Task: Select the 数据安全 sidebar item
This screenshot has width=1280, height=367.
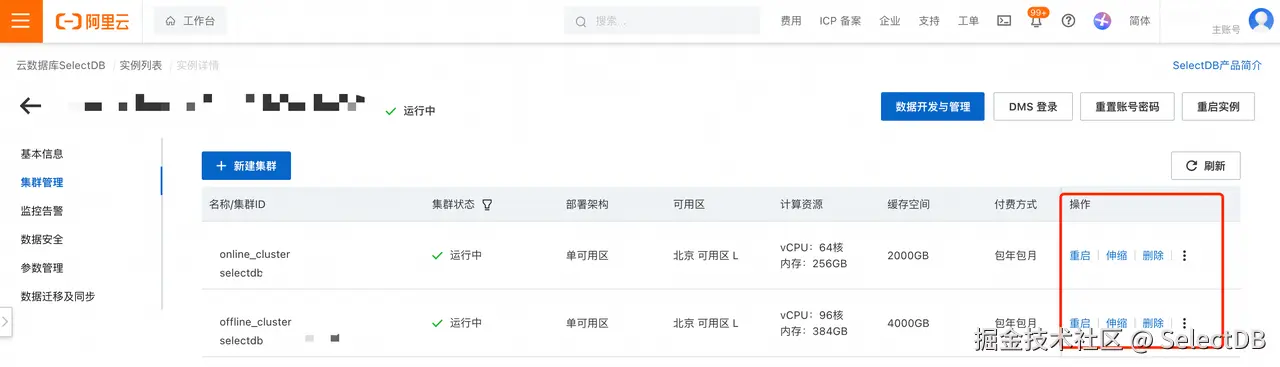Action: click(42, 239)
